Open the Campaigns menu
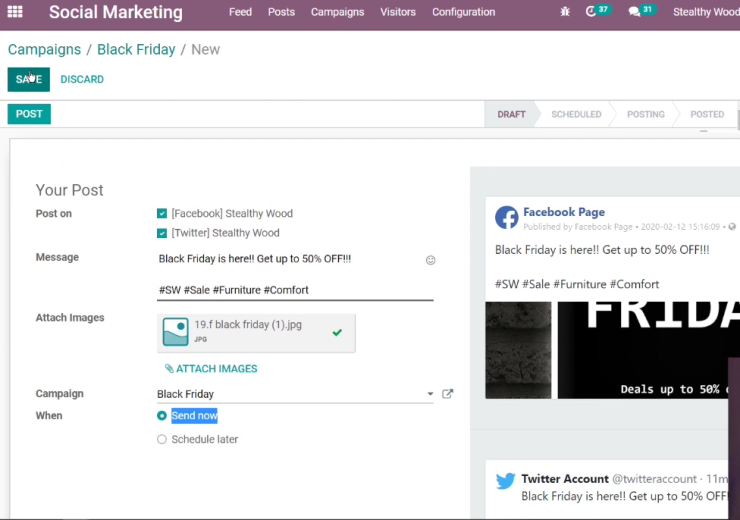Screen dimensions: 740x520 [337, 12]
